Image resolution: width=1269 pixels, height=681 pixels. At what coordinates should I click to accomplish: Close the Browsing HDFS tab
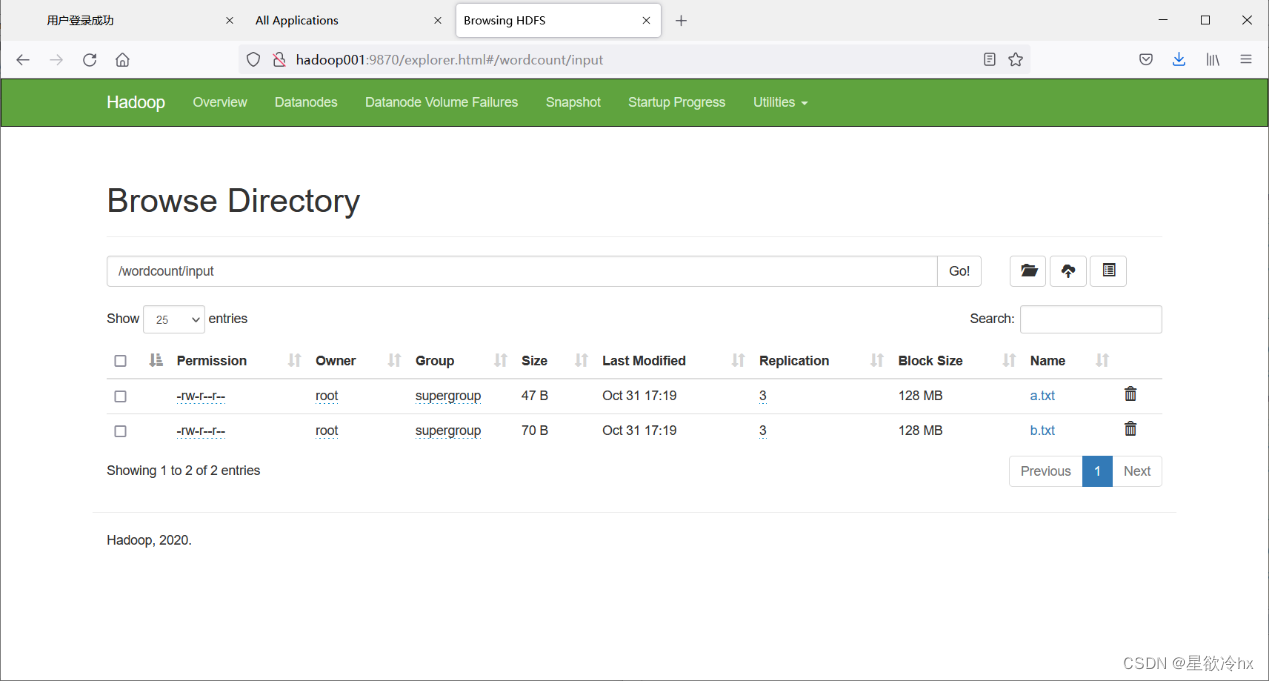point(646,21)
